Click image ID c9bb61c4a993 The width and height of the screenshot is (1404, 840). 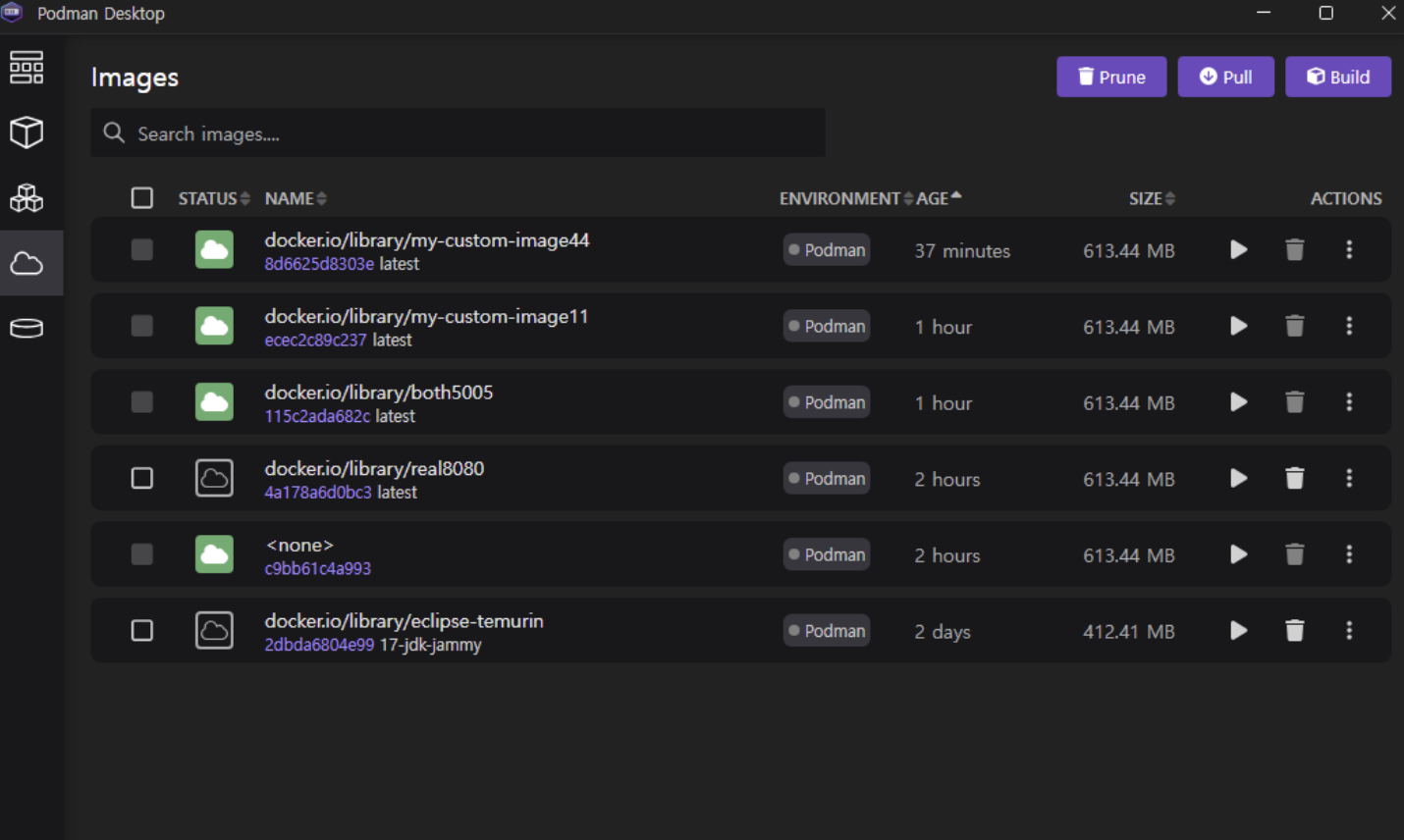pos(318,568)
